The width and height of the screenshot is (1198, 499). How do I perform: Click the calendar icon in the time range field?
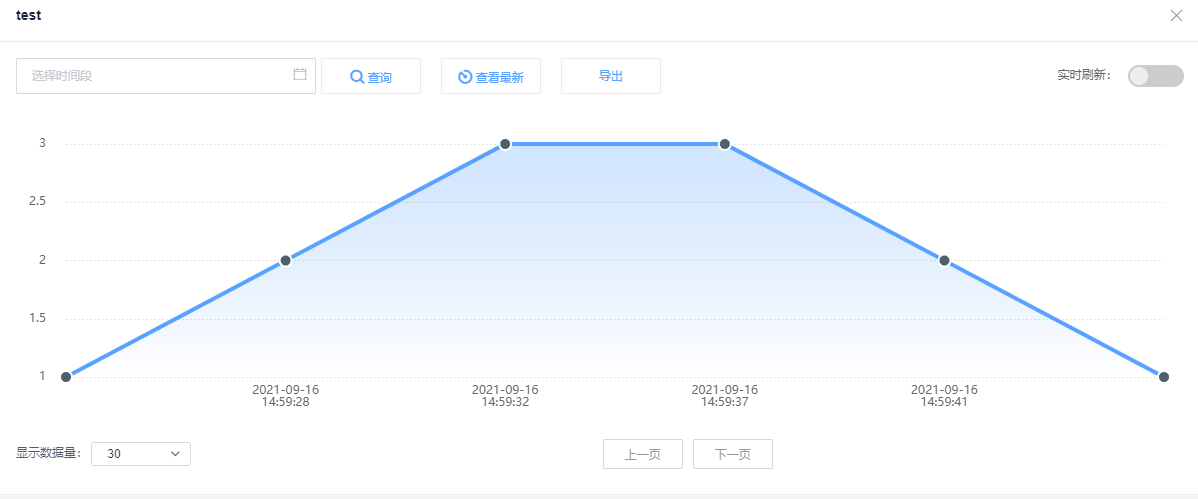point(300,75)
